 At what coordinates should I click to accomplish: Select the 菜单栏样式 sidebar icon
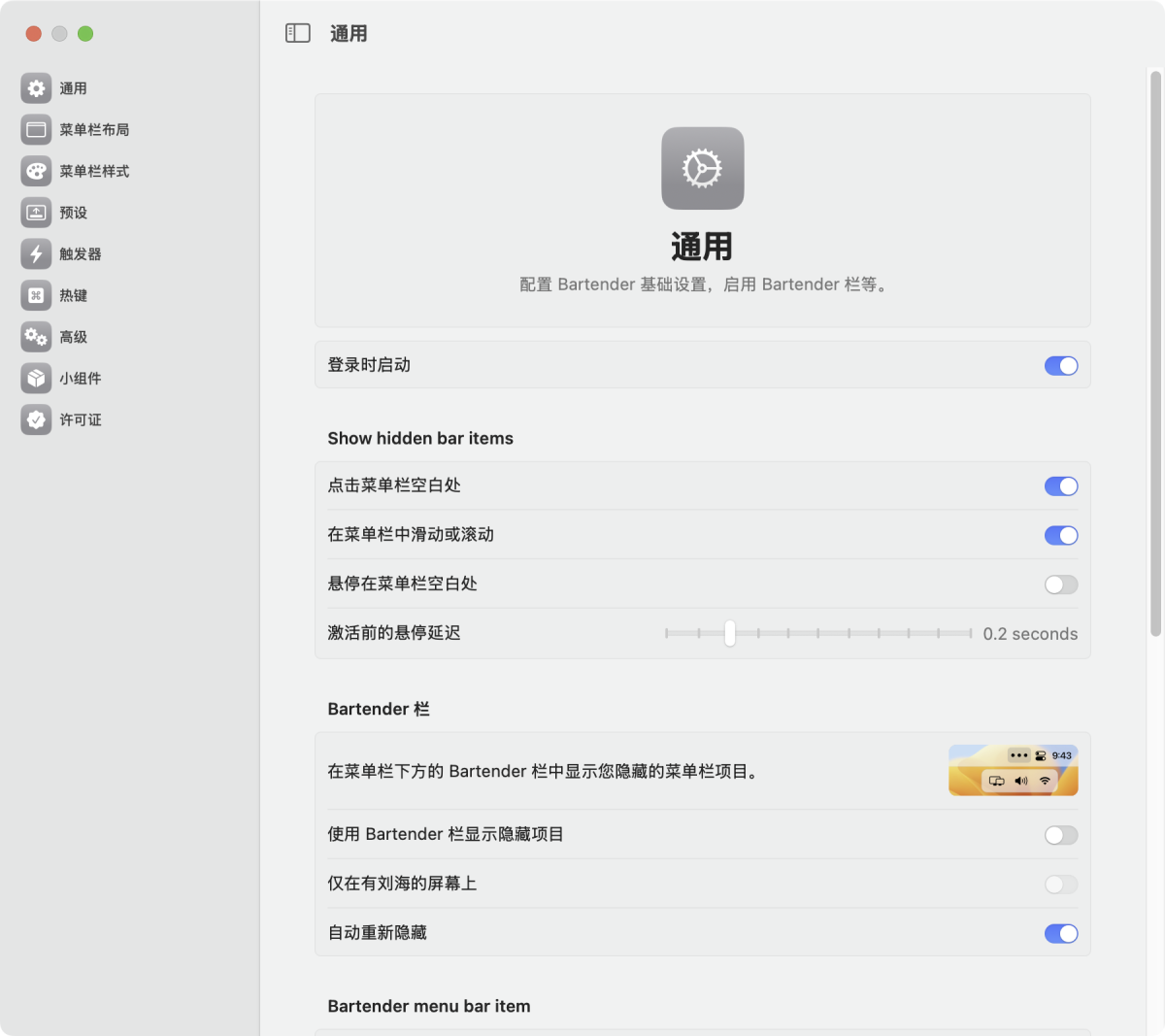[35, 171]
